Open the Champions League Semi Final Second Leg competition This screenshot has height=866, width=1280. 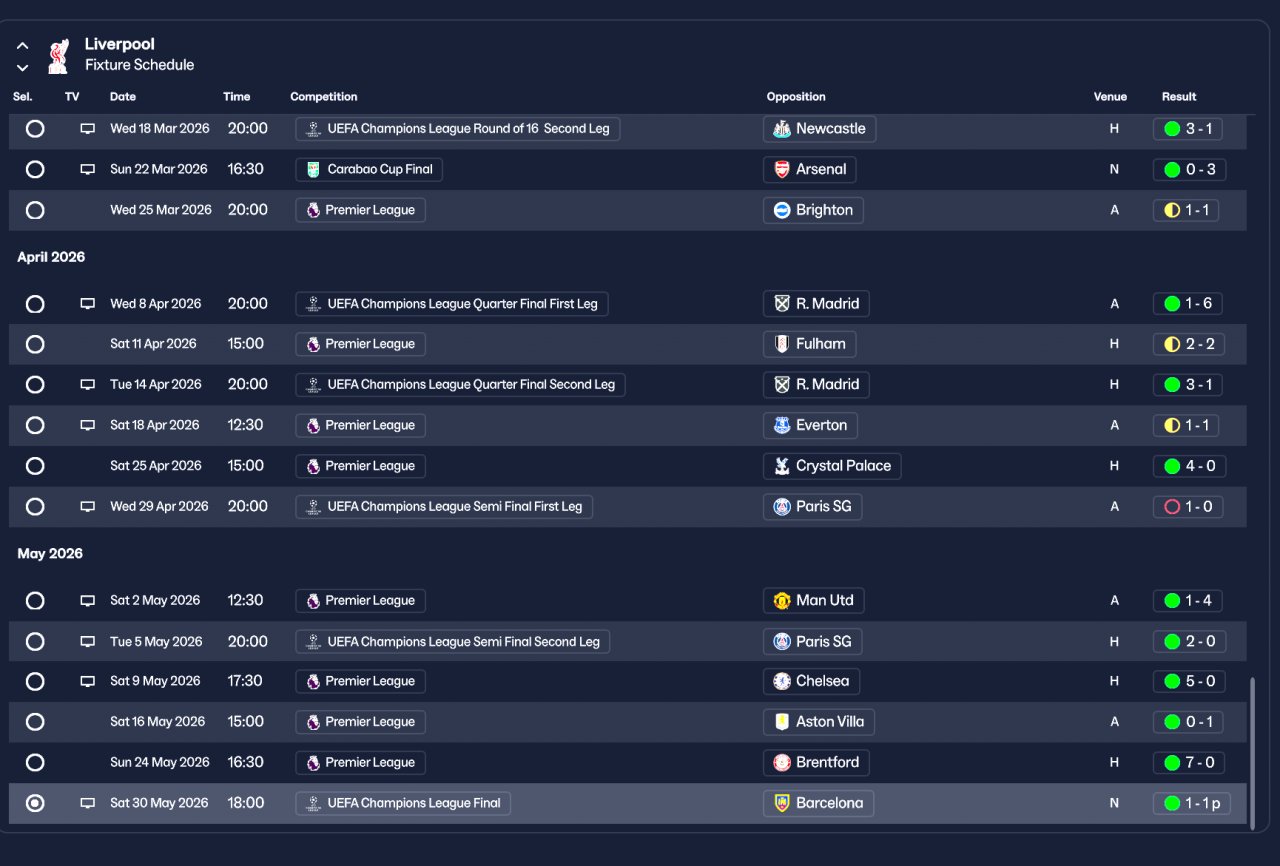453,642
